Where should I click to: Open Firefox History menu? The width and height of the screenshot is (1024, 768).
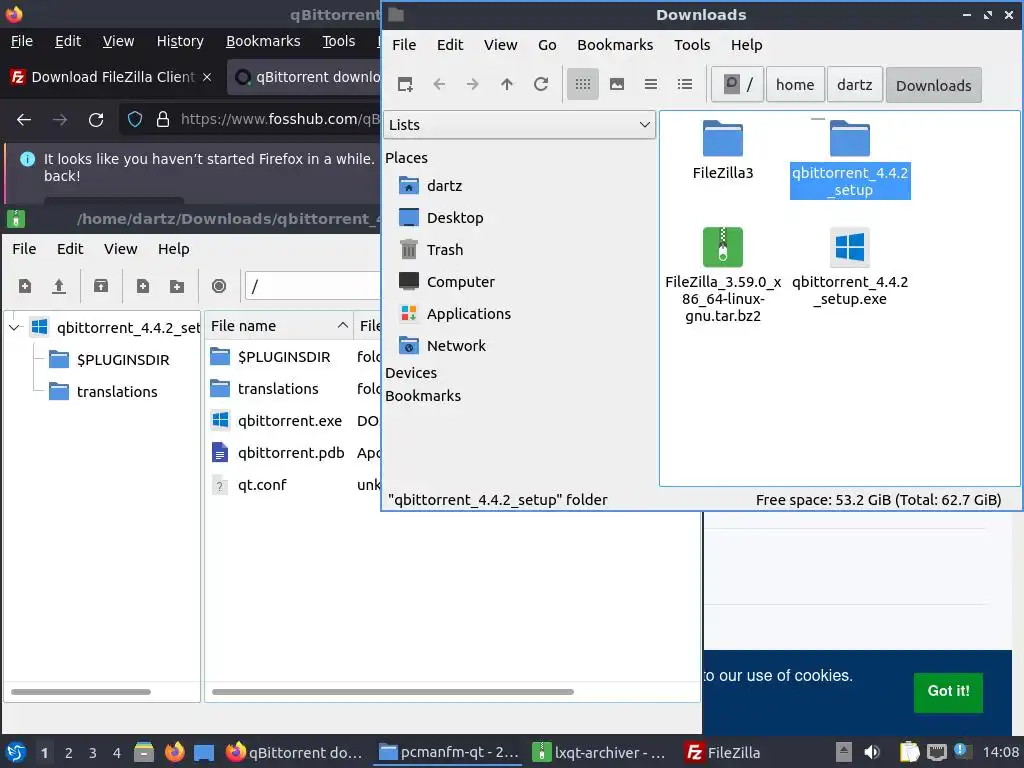click(x=180, y=41)
